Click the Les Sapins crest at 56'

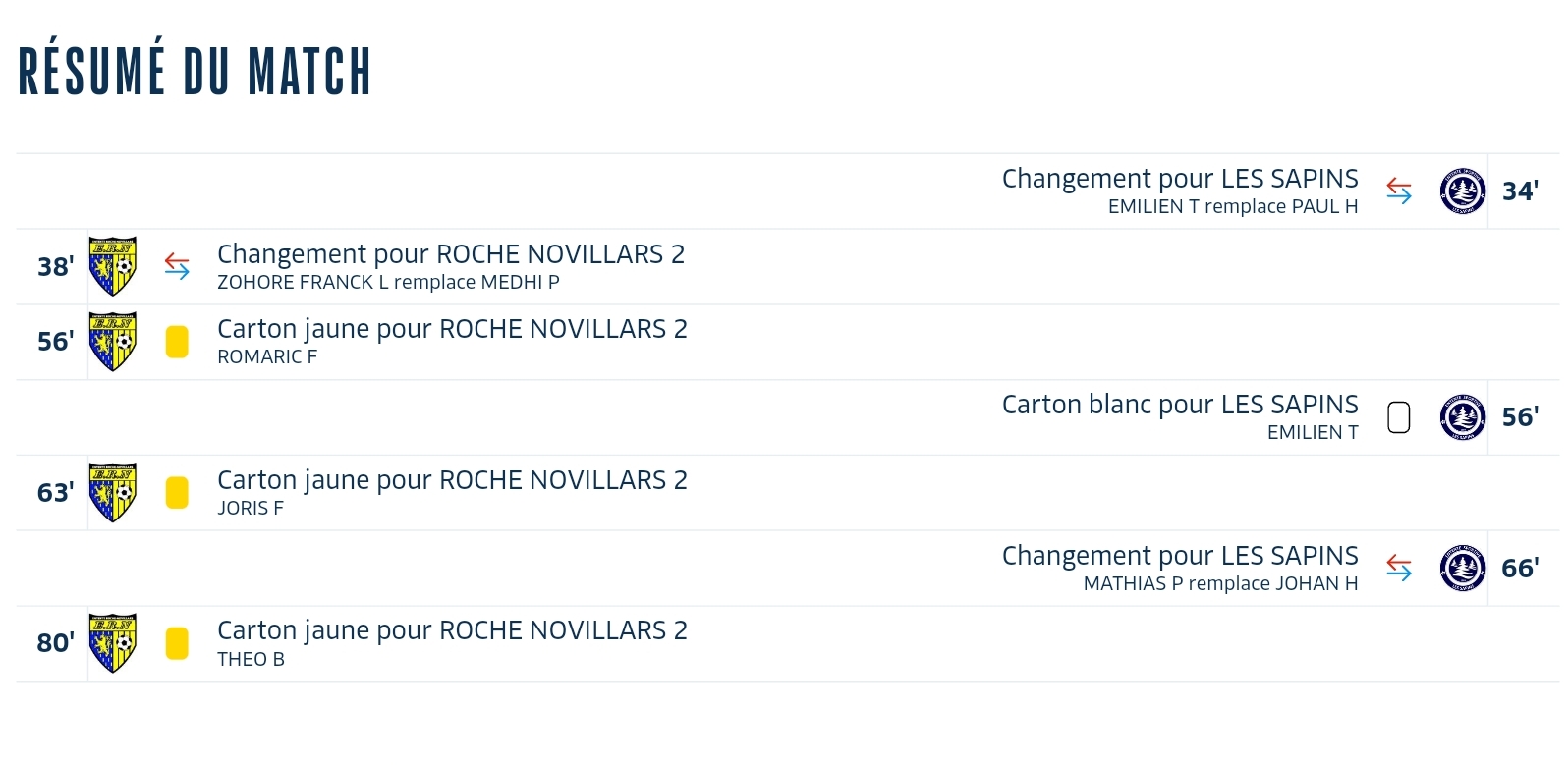[x=1462, y=417]
